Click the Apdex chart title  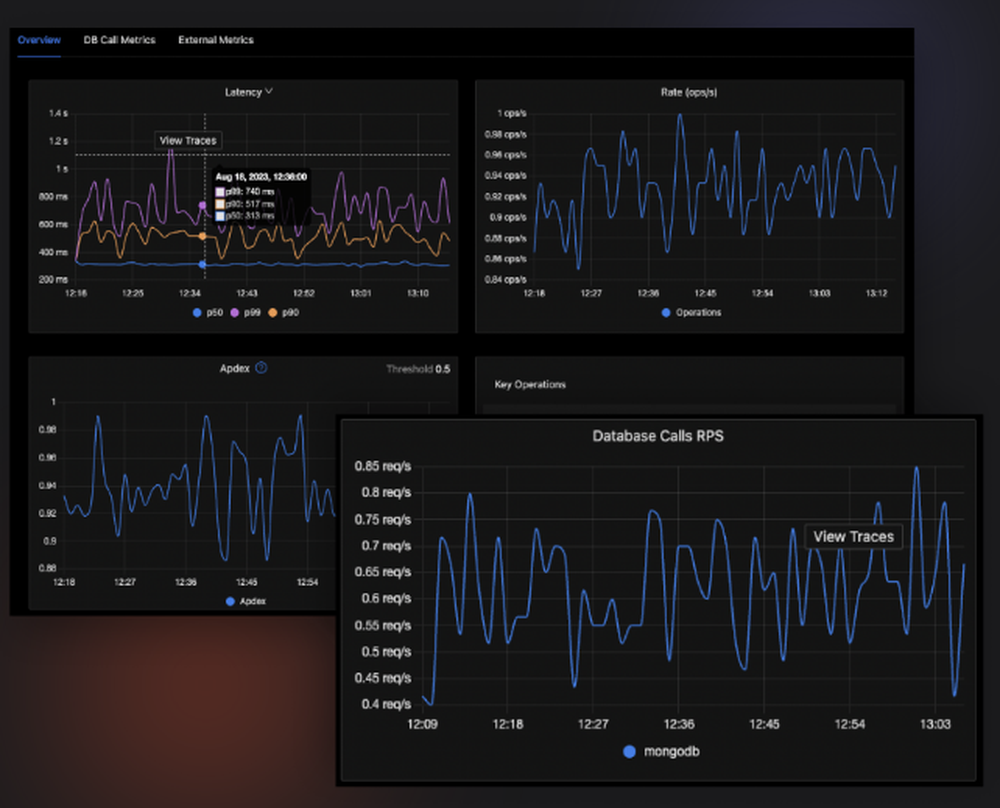point(235,369)
